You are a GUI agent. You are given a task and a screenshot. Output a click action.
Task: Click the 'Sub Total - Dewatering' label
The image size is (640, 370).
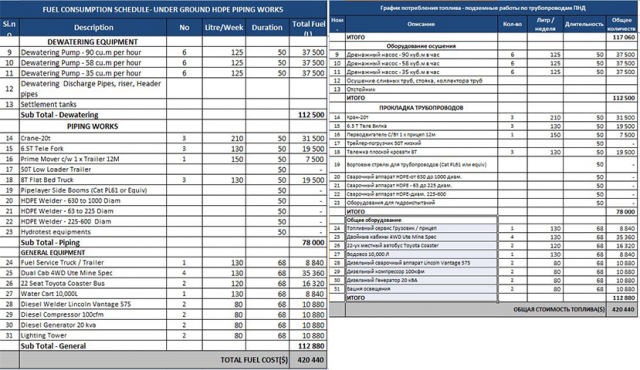pos(60,115)
